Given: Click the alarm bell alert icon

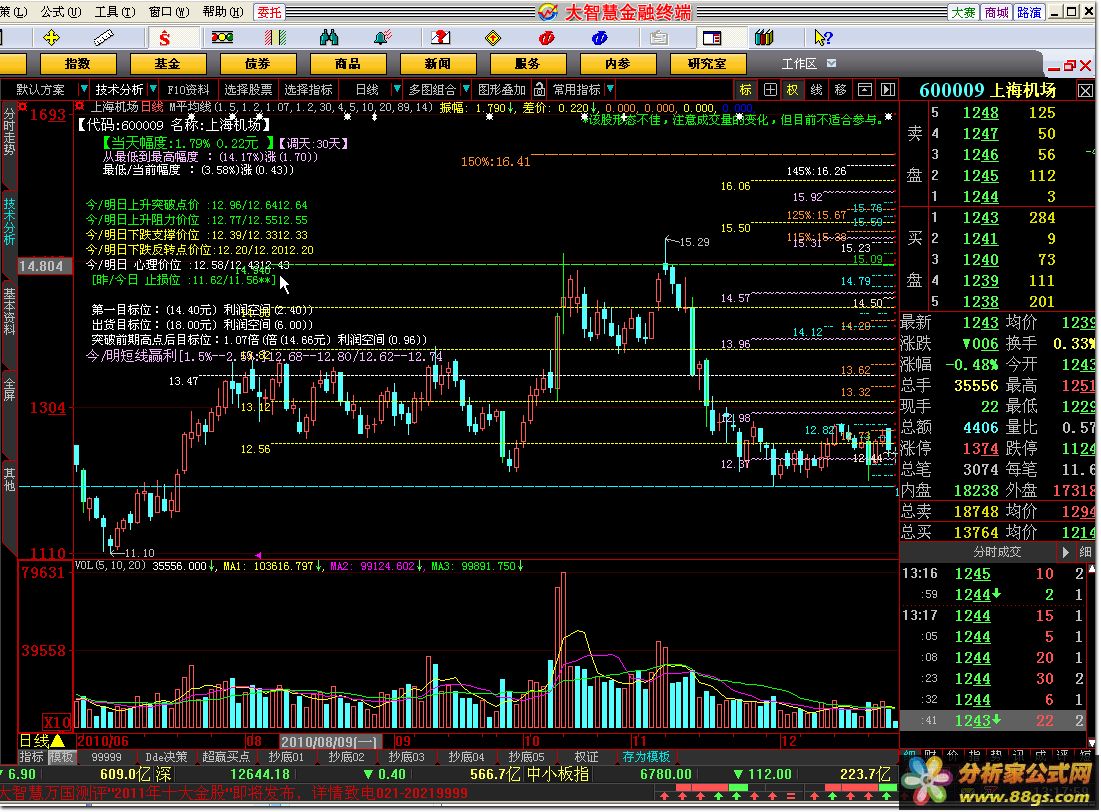Looking at the screenshot, I should tap(383, 37).
